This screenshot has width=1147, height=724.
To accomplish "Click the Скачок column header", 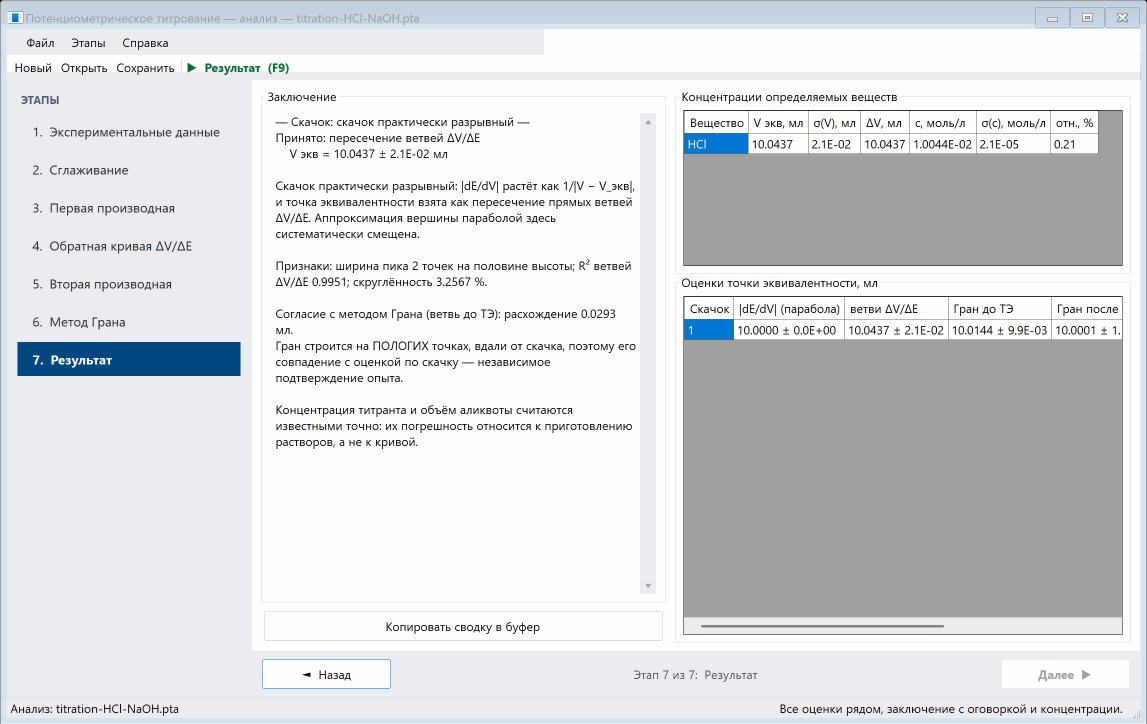I will (709, 309).
